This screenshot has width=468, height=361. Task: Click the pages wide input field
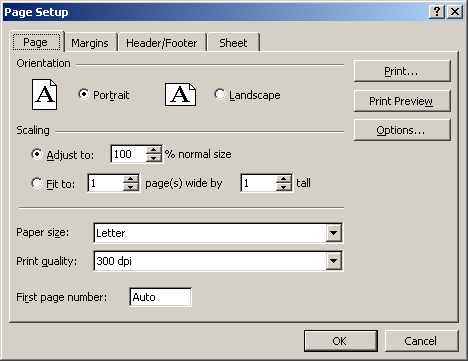click(106, 183)
